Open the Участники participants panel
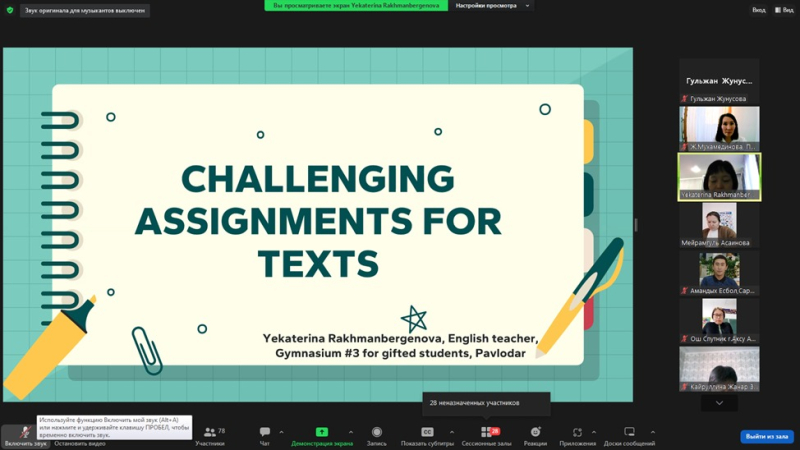 tap(209, 435)
